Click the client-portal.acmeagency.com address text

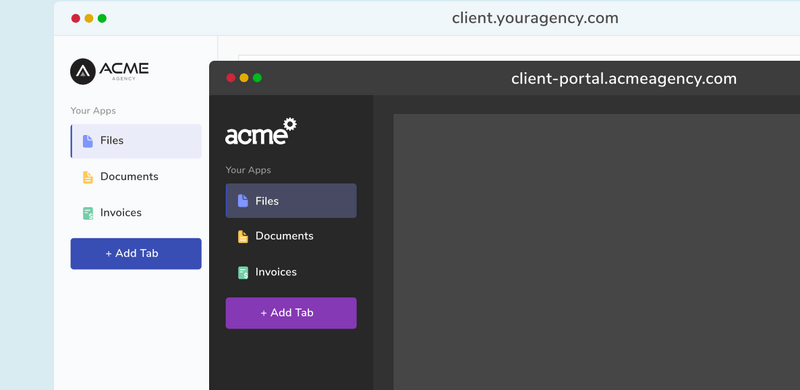coord(624,79)
